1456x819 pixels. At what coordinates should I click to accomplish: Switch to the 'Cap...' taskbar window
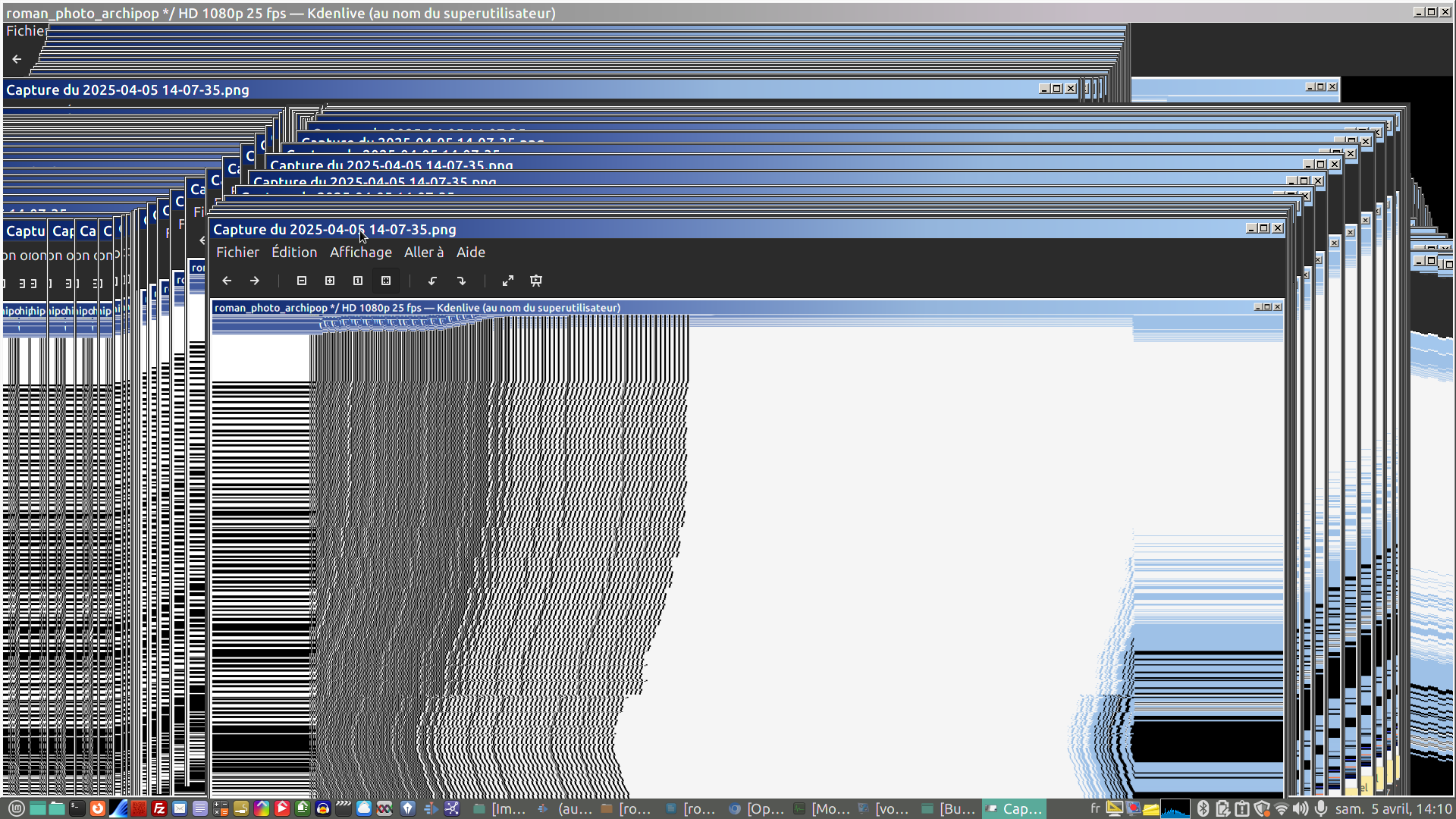tap(1015, 808)
